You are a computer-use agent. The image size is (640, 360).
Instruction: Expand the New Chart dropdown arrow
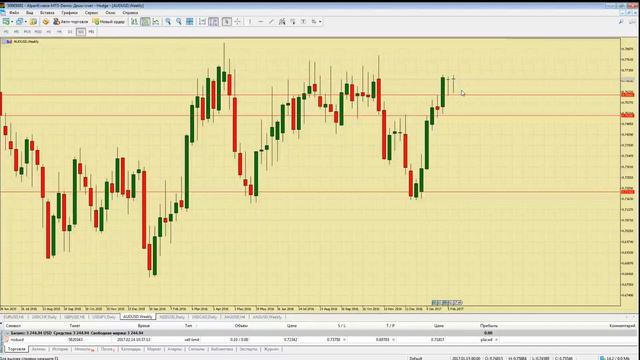[x=12, y=21]
